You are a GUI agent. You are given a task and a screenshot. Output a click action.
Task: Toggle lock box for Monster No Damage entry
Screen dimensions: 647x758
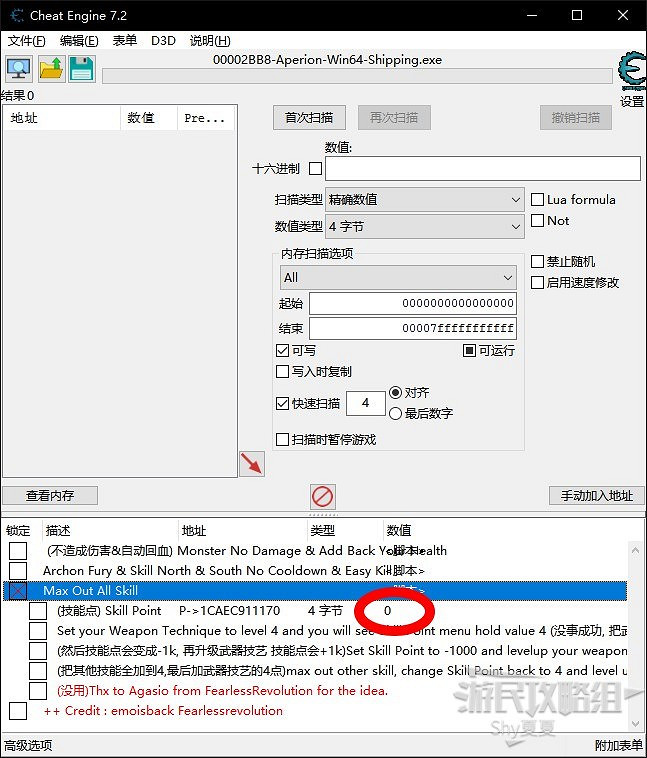[18, 551]
